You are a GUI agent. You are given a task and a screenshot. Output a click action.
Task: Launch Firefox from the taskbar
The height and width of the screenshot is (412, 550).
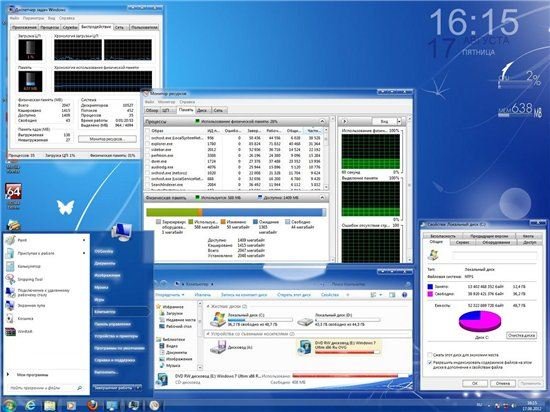point(92,406)
